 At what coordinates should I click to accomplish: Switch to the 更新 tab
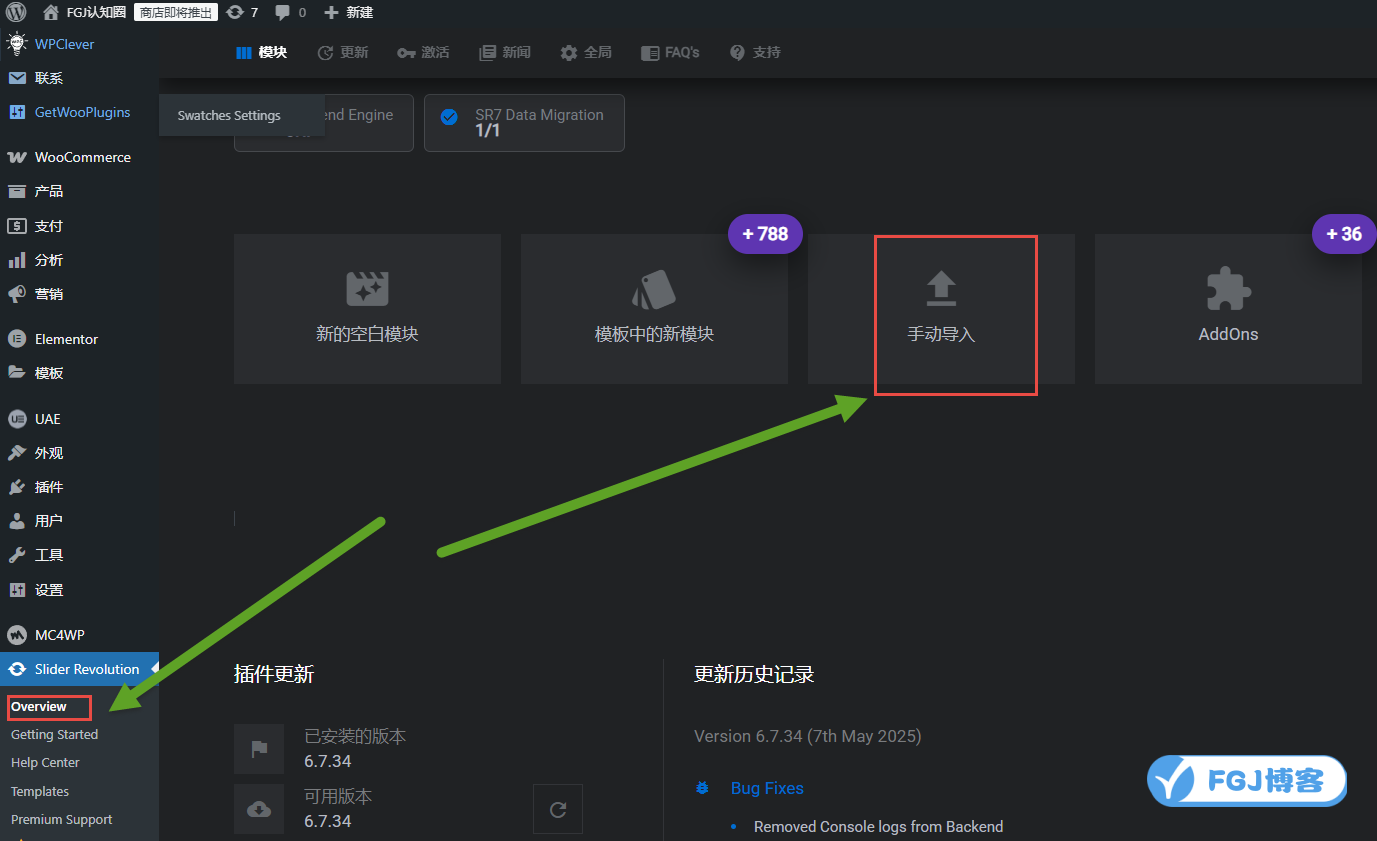(343, 52)
